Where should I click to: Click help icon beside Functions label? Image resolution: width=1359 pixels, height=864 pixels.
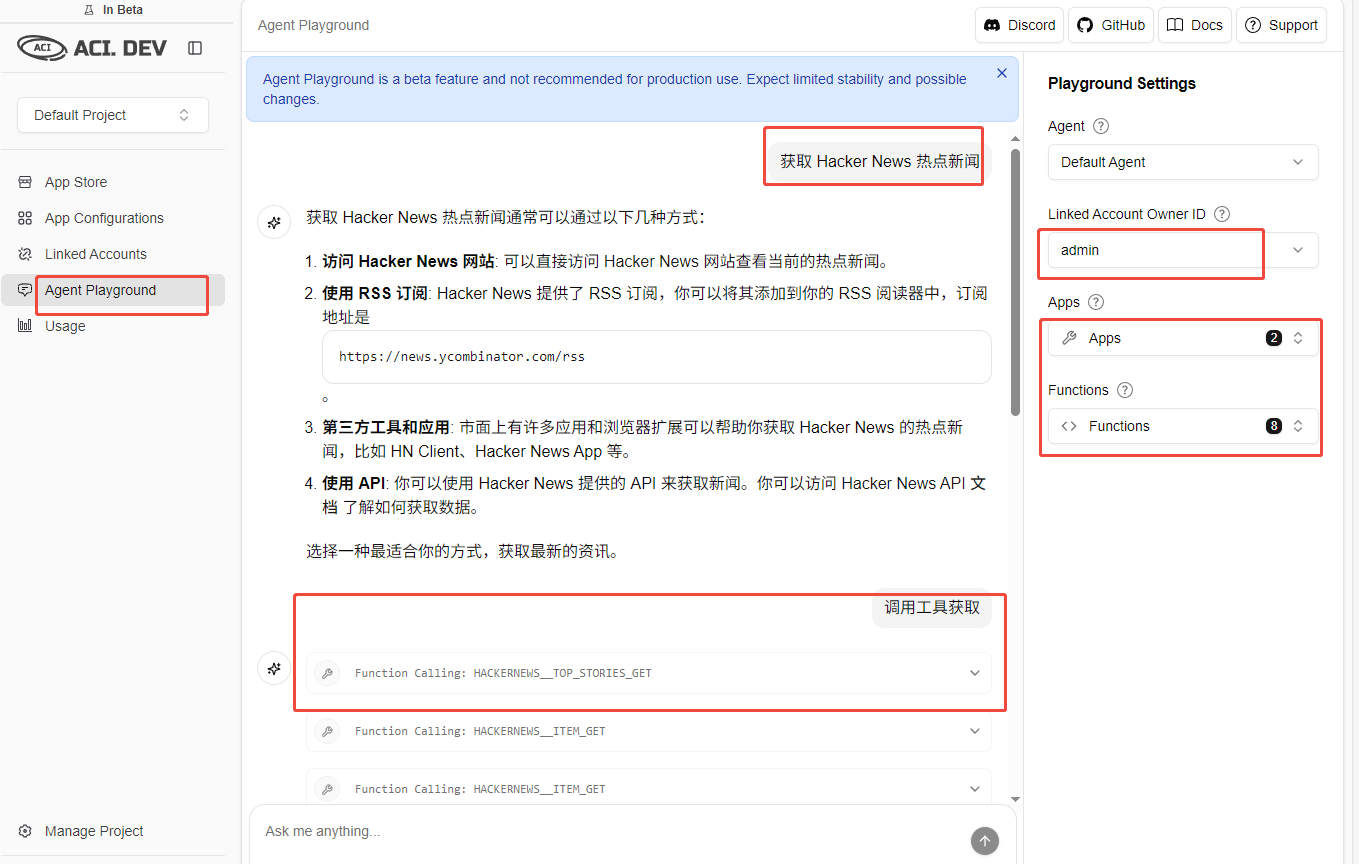(x=1125, y=390)
